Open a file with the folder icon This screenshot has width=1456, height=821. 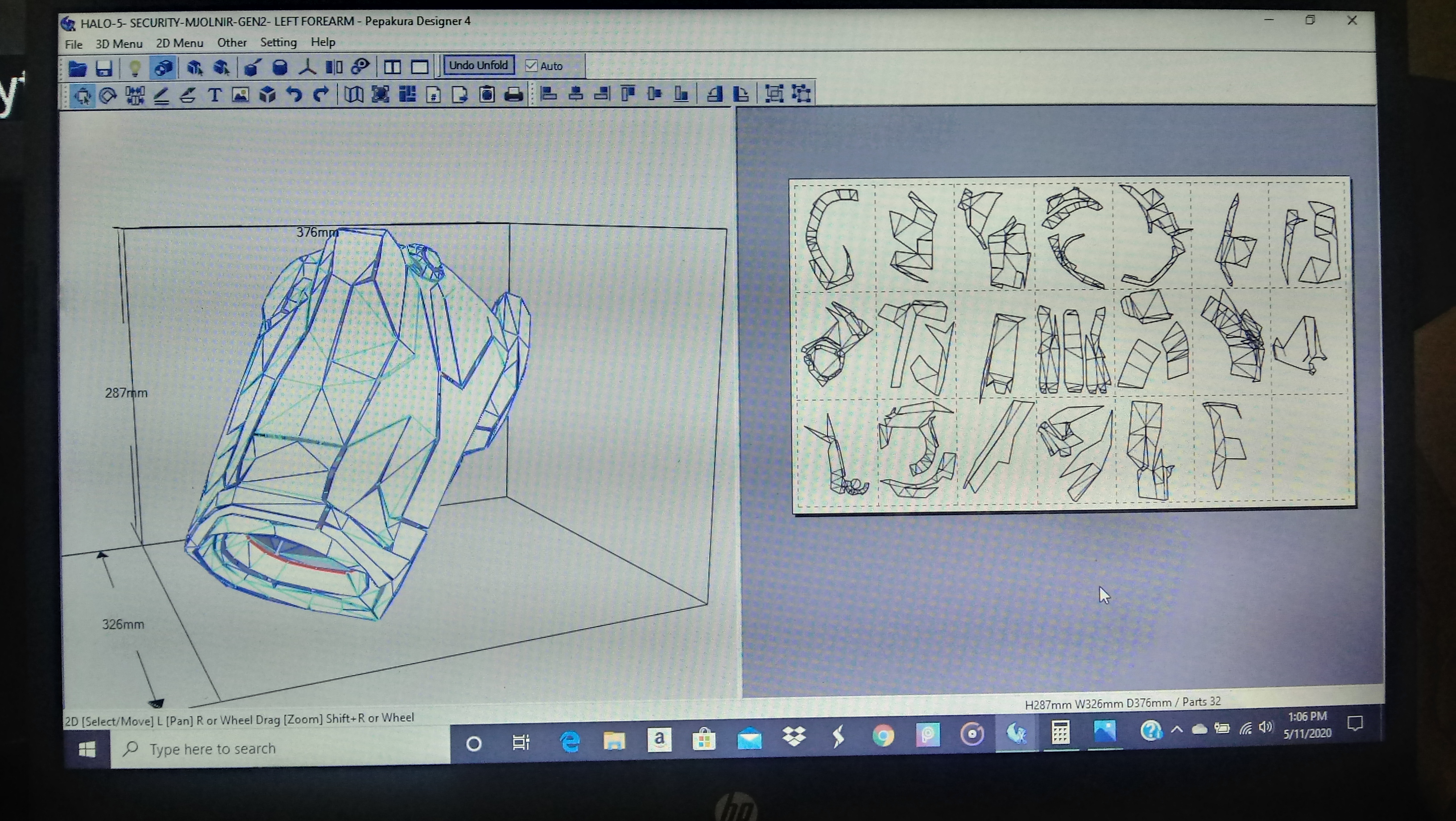click(x=78, y=68)
